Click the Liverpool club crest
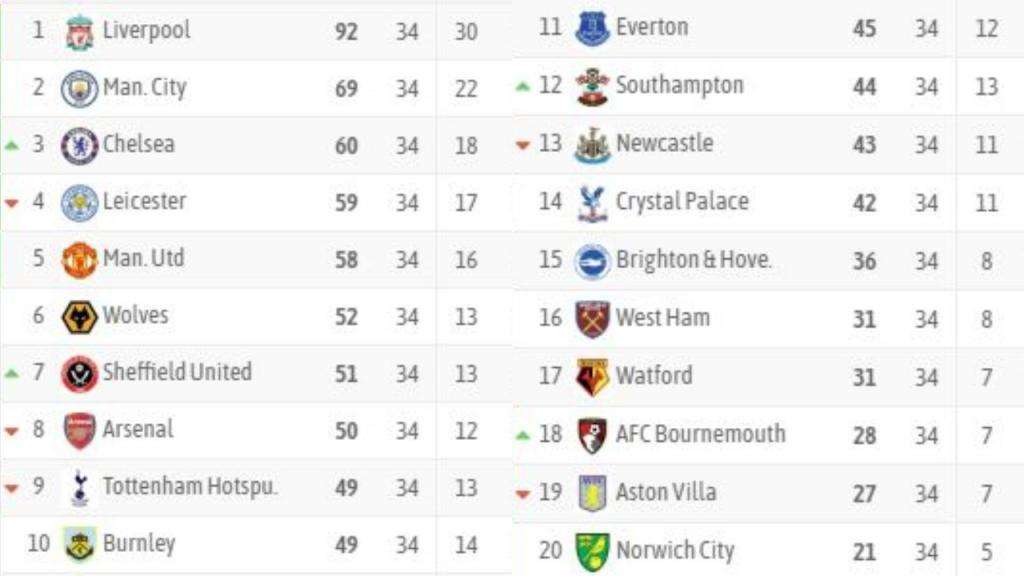 coord(80,31)
